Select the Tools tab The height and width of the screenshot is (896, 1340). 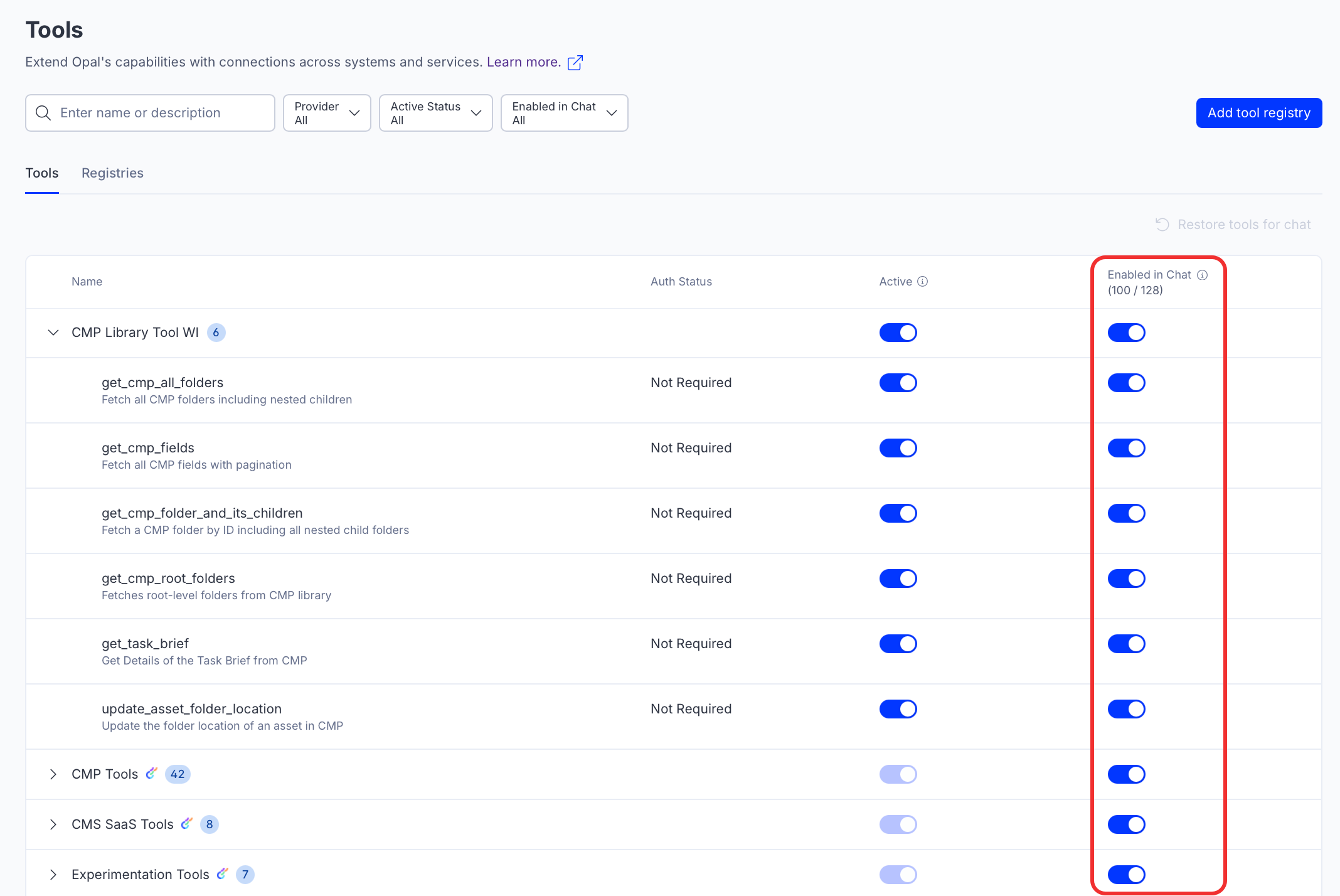pyautogui.click(x=42, y=173)
